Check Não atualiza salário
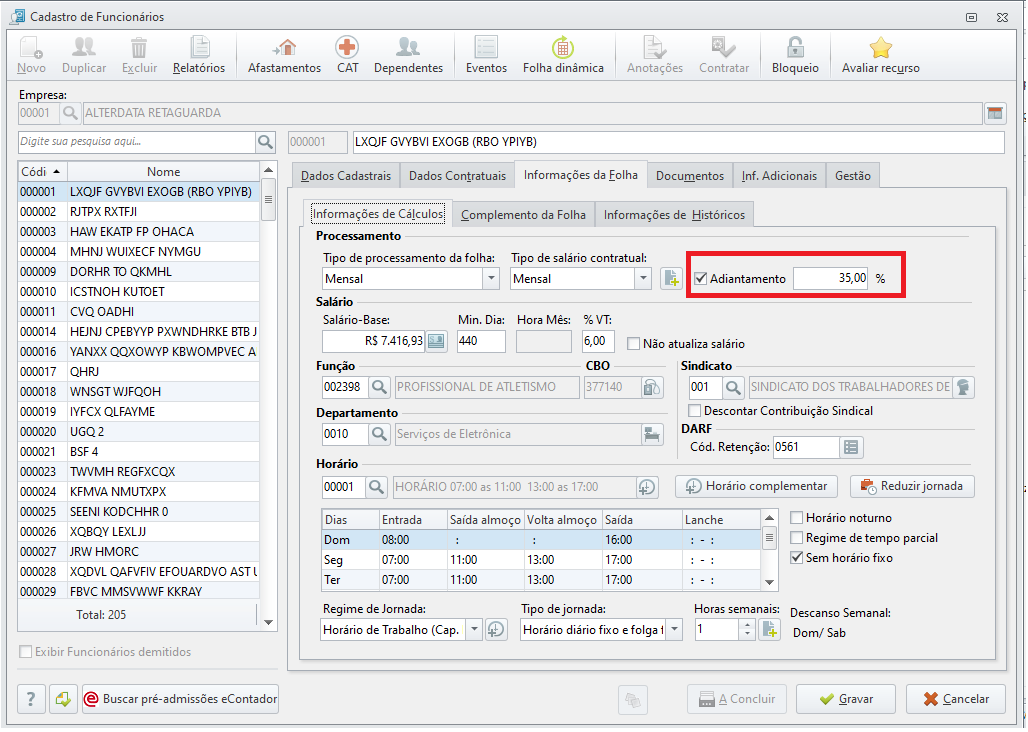The width and height of the screenshot is (1028, 732). click(633, 343)
